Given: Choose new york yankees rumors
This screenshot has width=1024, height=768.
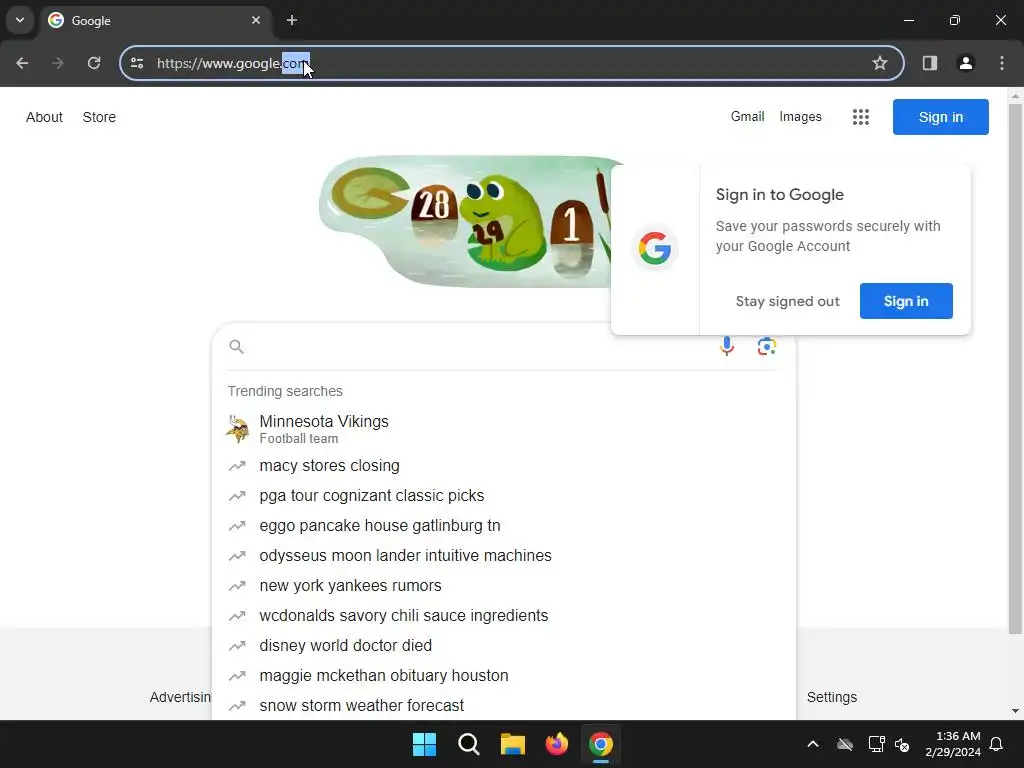Looking at the screenshot, I should click(504, 586).
